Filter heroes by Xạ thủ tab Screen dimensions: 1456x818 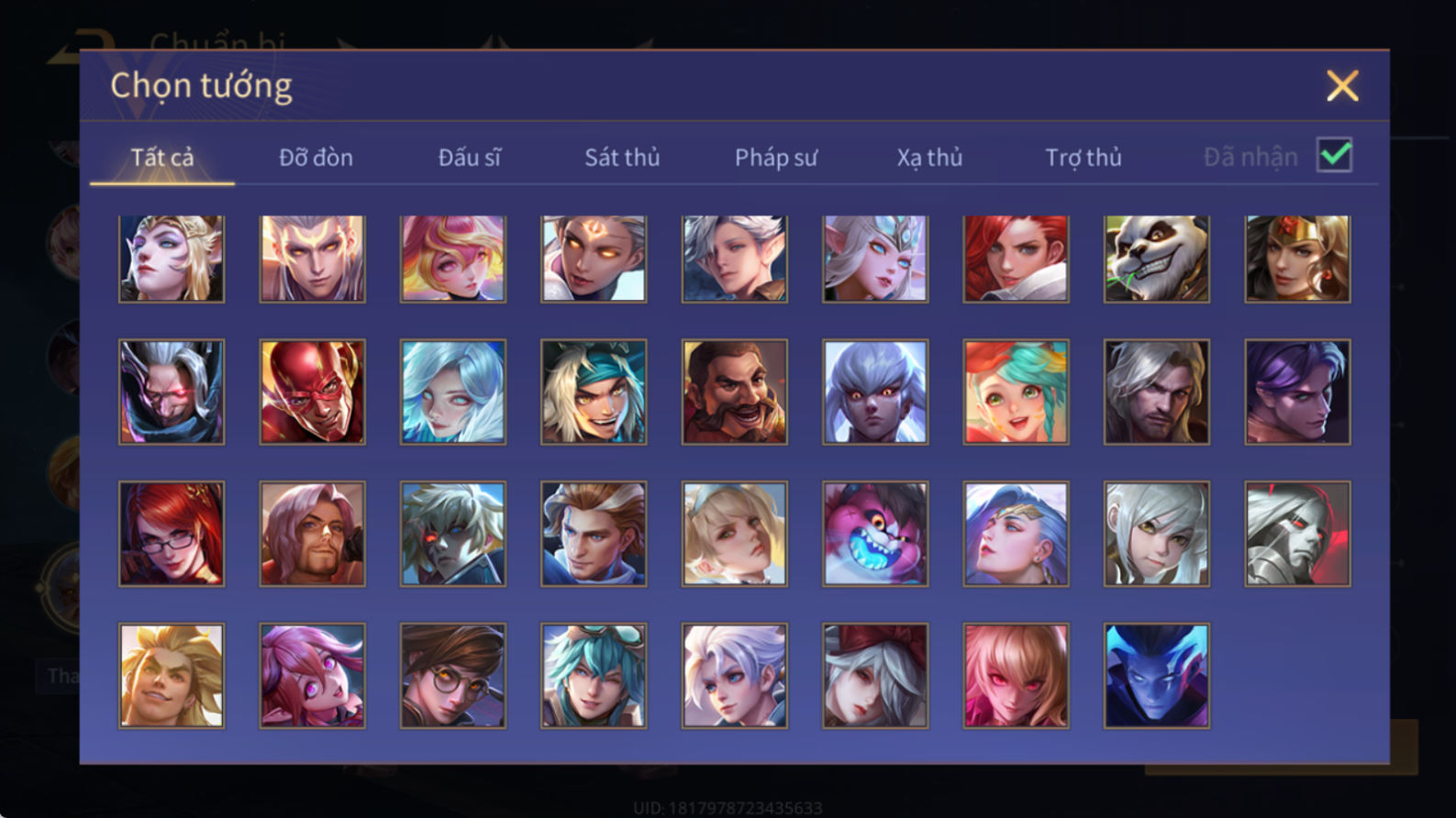pos(929,158)
